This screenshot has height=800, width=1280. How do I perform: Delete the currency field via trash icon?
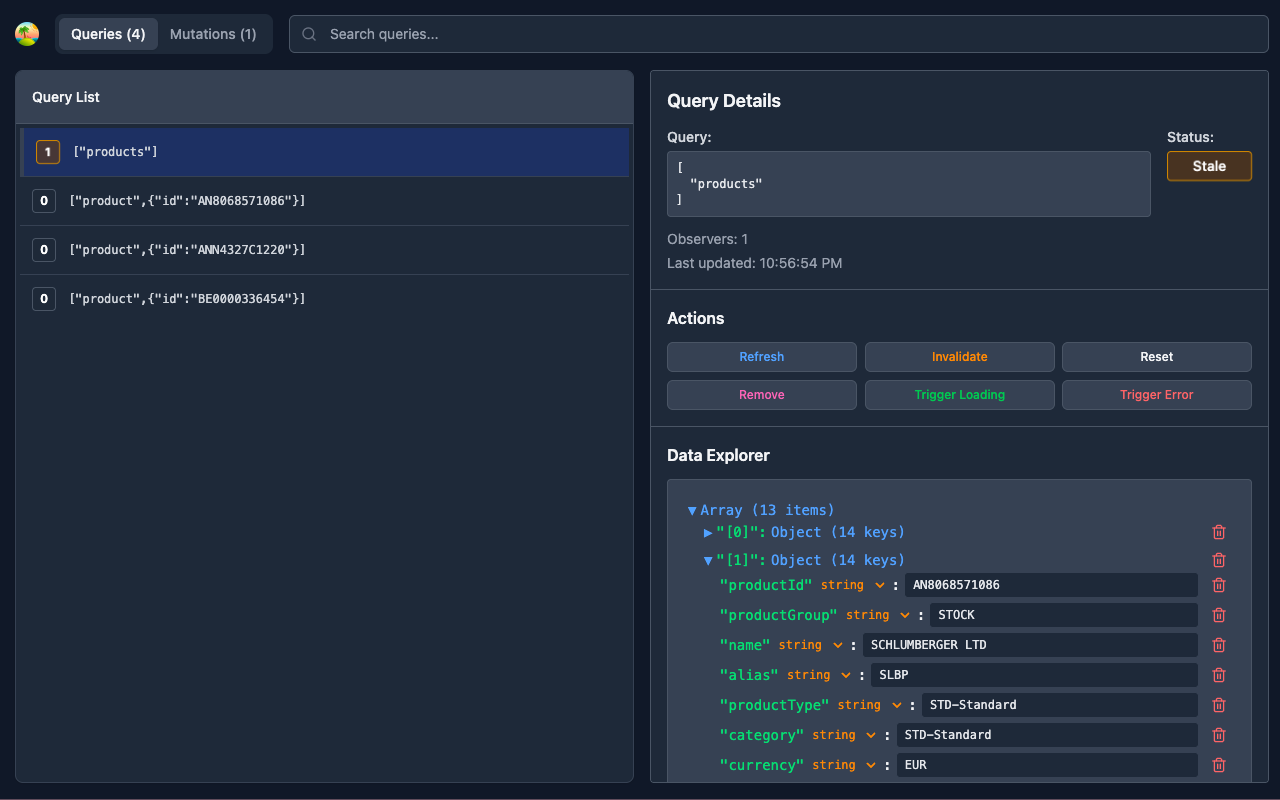tap(1218, 764)
